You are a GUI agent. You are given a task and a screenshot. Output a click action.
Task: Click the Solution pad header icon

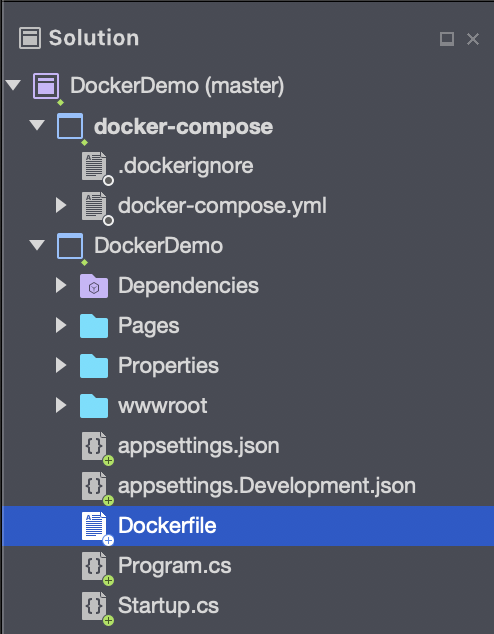click(30, 38)
